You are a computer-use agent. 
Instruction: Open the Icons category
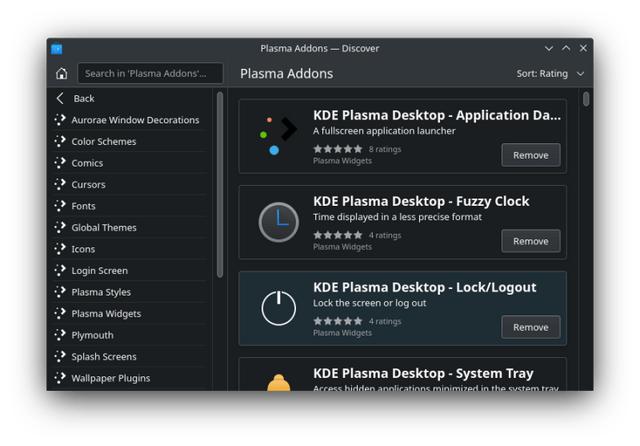pos(130,249)
